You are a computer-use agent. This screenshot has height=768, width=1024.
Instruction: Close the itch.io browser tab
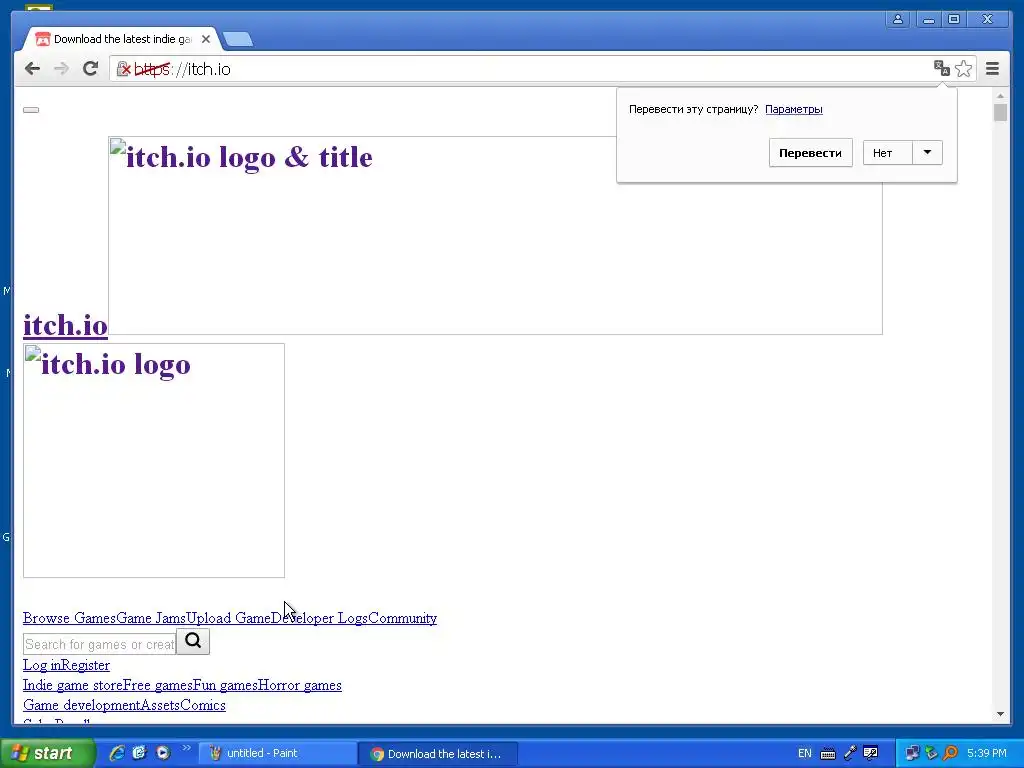point(206,39)
